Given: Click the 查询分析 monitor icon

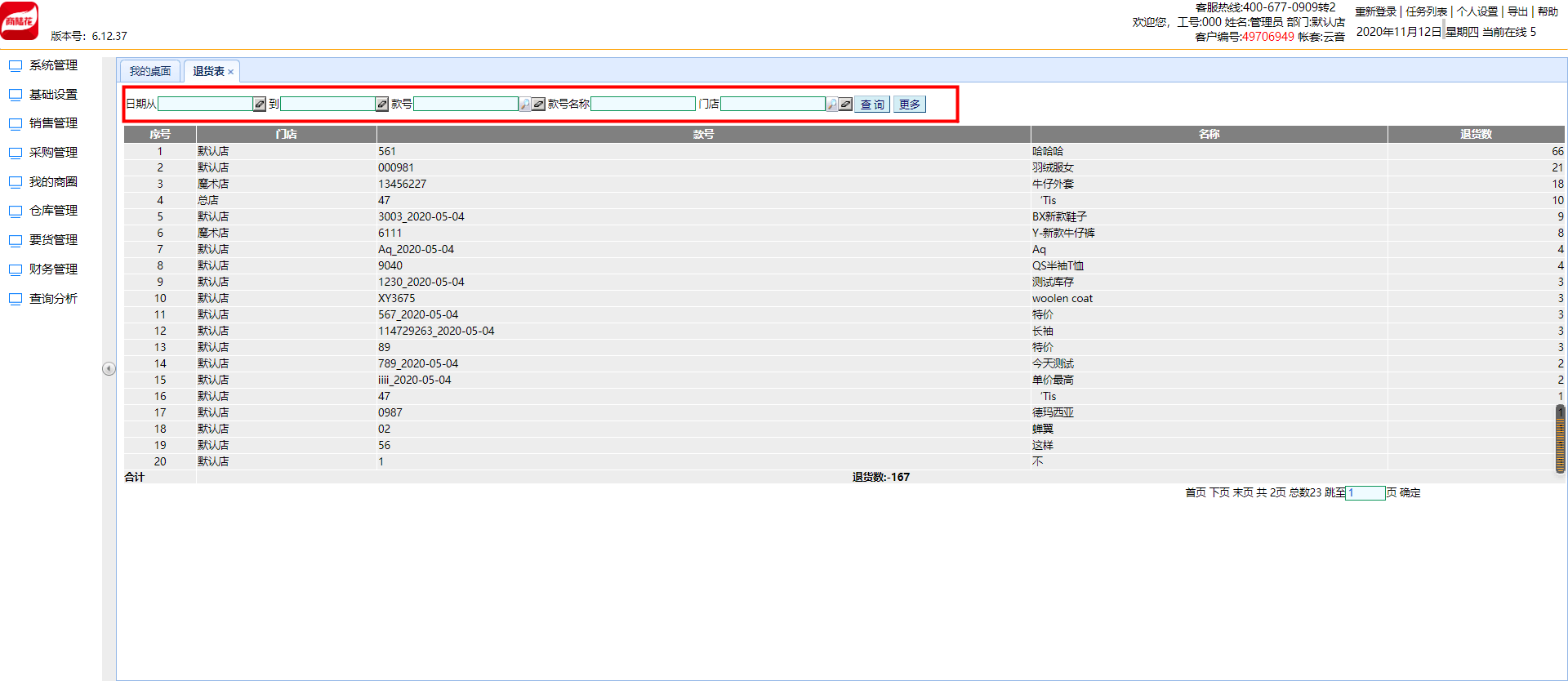Looking at the screenshot, I should pos(16,299).
